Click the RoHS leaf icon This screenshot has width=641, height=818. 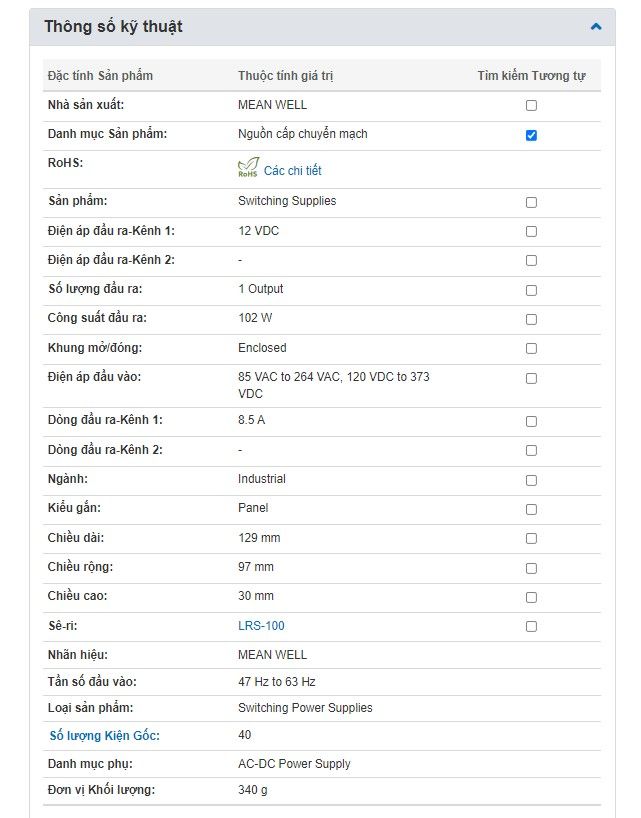tap(247, 168)
